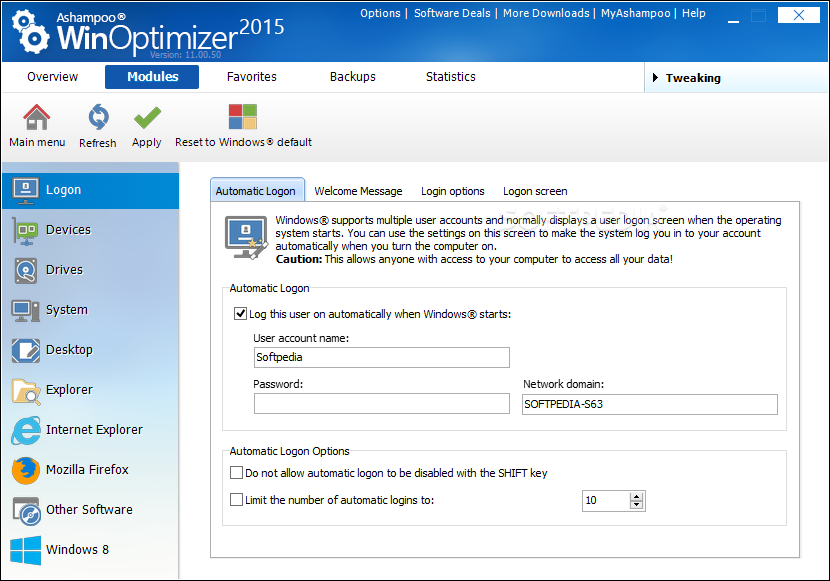Open the Backups tab
This screenshot has height=581, width=830.
[353, 77]
